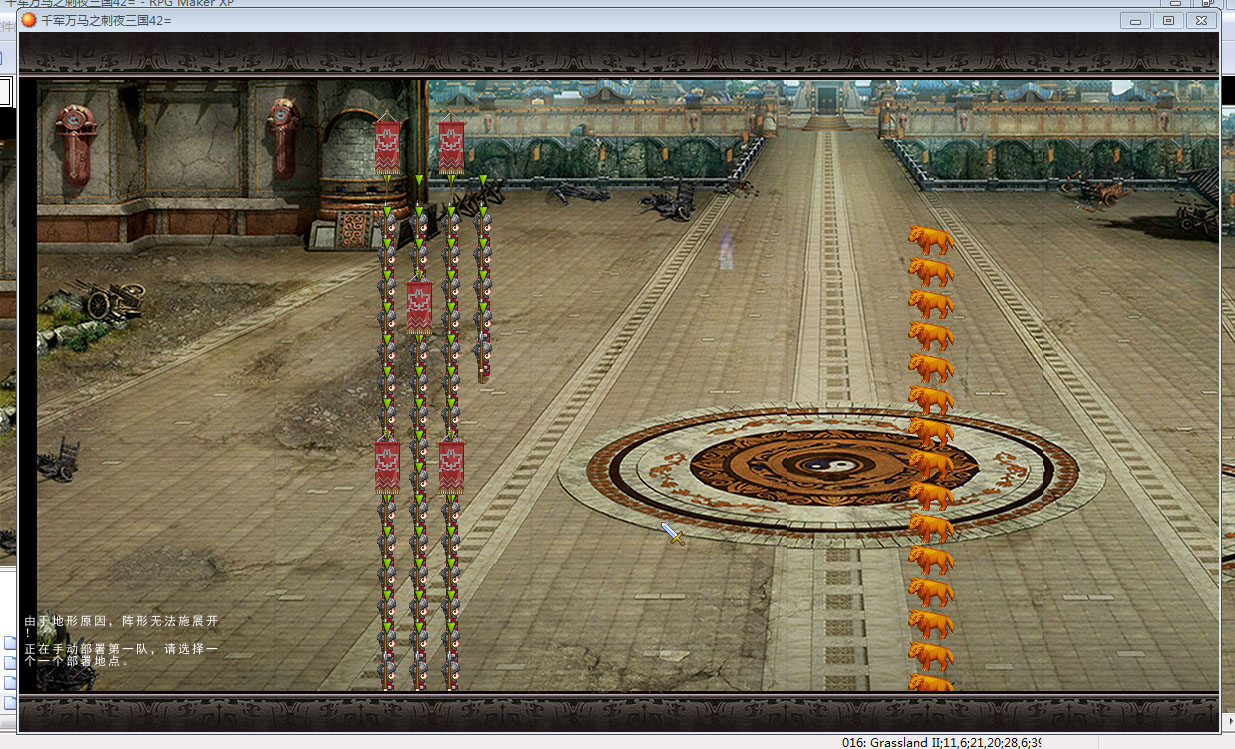Select the topmost tiger unit in the tiger column
The height and width of the screenshot is (749, 1235).
coord(930,240)
